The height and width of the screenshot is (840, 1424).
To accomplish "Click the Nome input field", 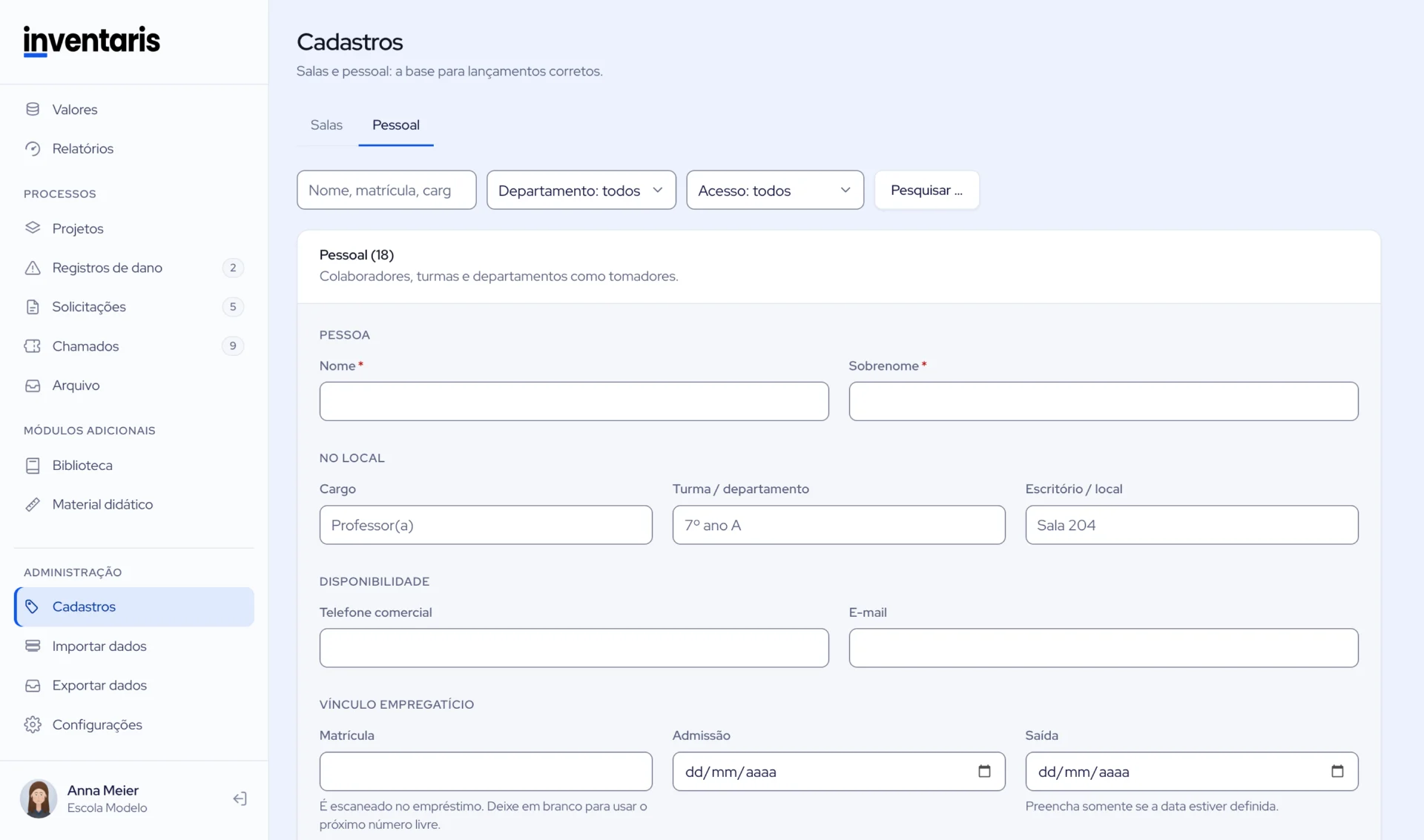I will click(574, 401).
